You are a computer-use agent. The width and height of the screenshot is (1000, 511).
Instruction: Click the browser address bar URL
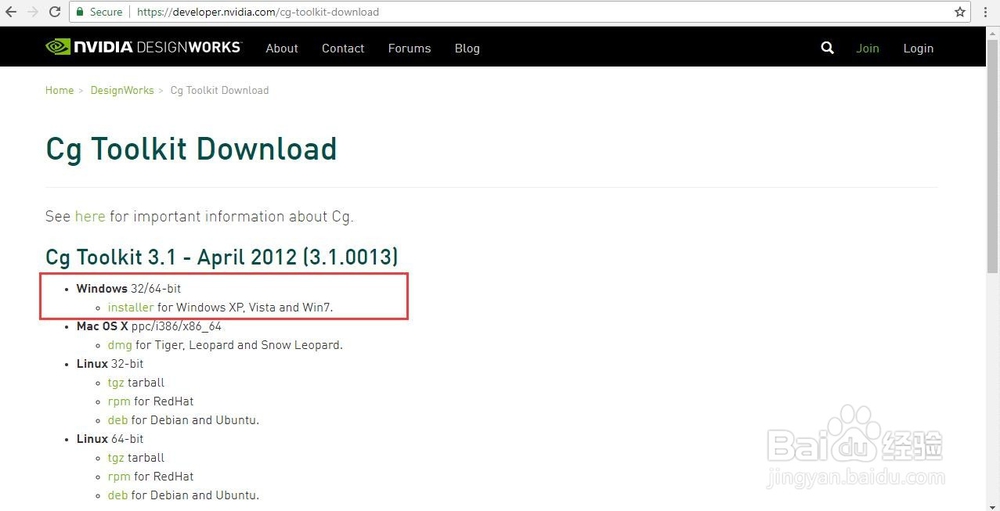pyautogui.click(x=258, y=11)
